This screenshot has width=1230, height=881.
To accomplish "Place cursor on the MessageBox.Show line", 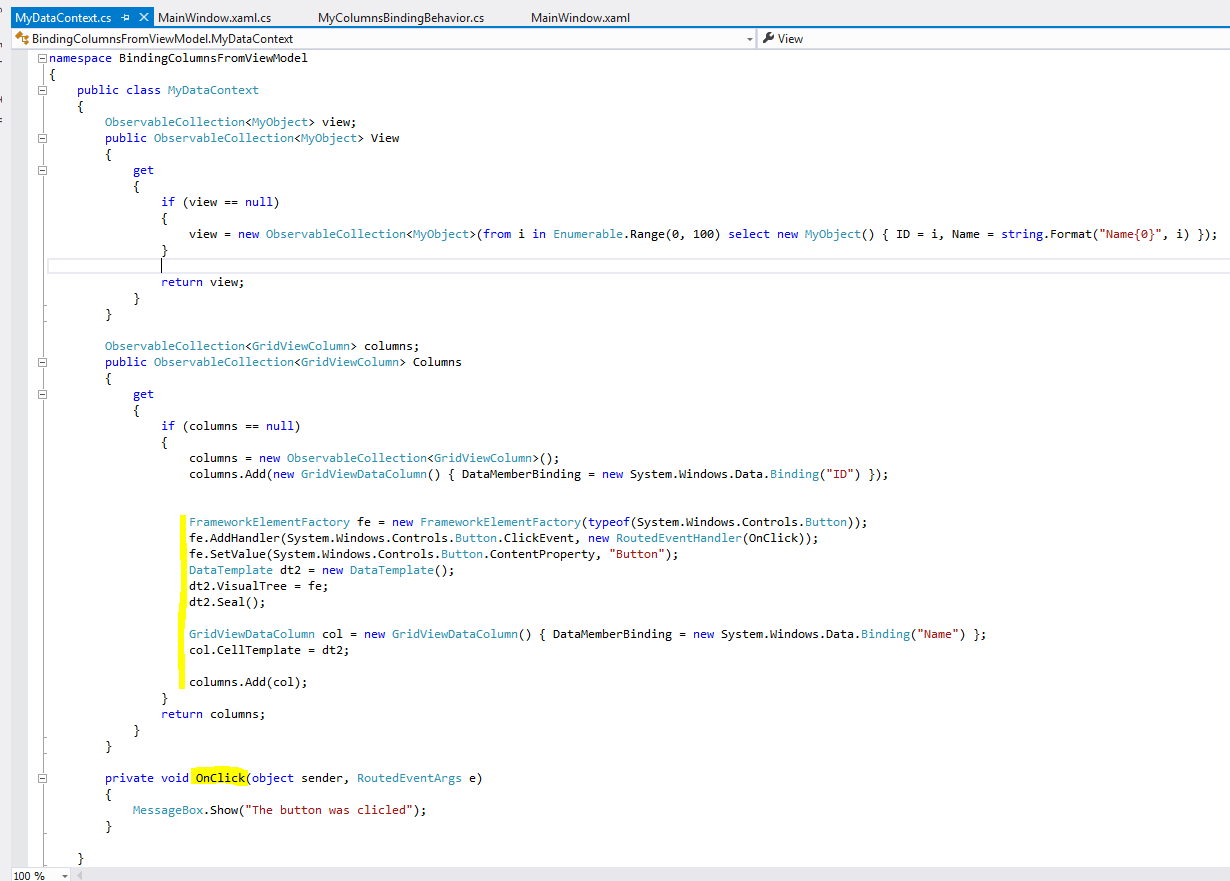I will (279, 810).
